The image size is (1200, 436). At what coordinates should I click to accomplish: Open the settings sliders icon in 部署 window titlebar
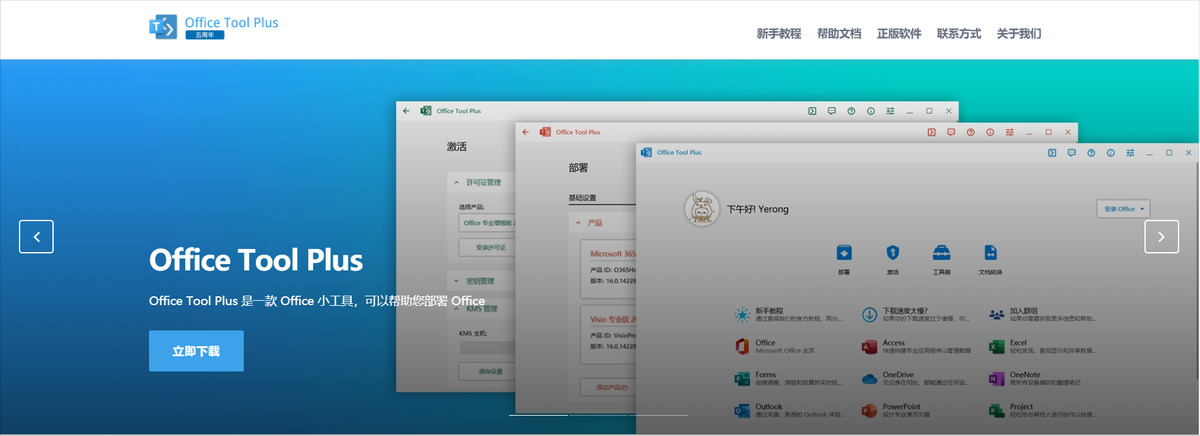[x=1010, y=132]
